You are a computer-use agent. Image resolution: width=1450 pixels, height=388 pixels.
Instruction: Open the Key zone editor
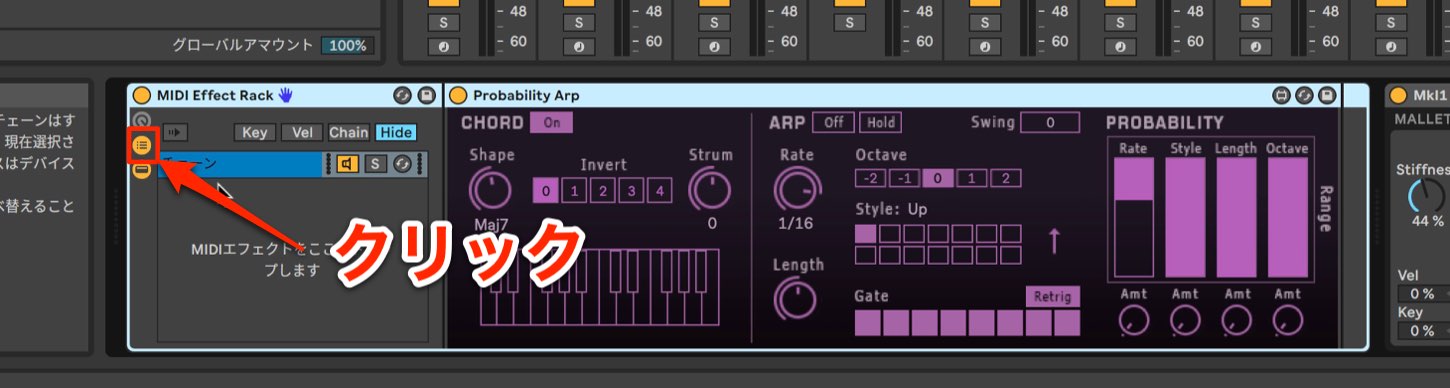click(x=255, y=132)
